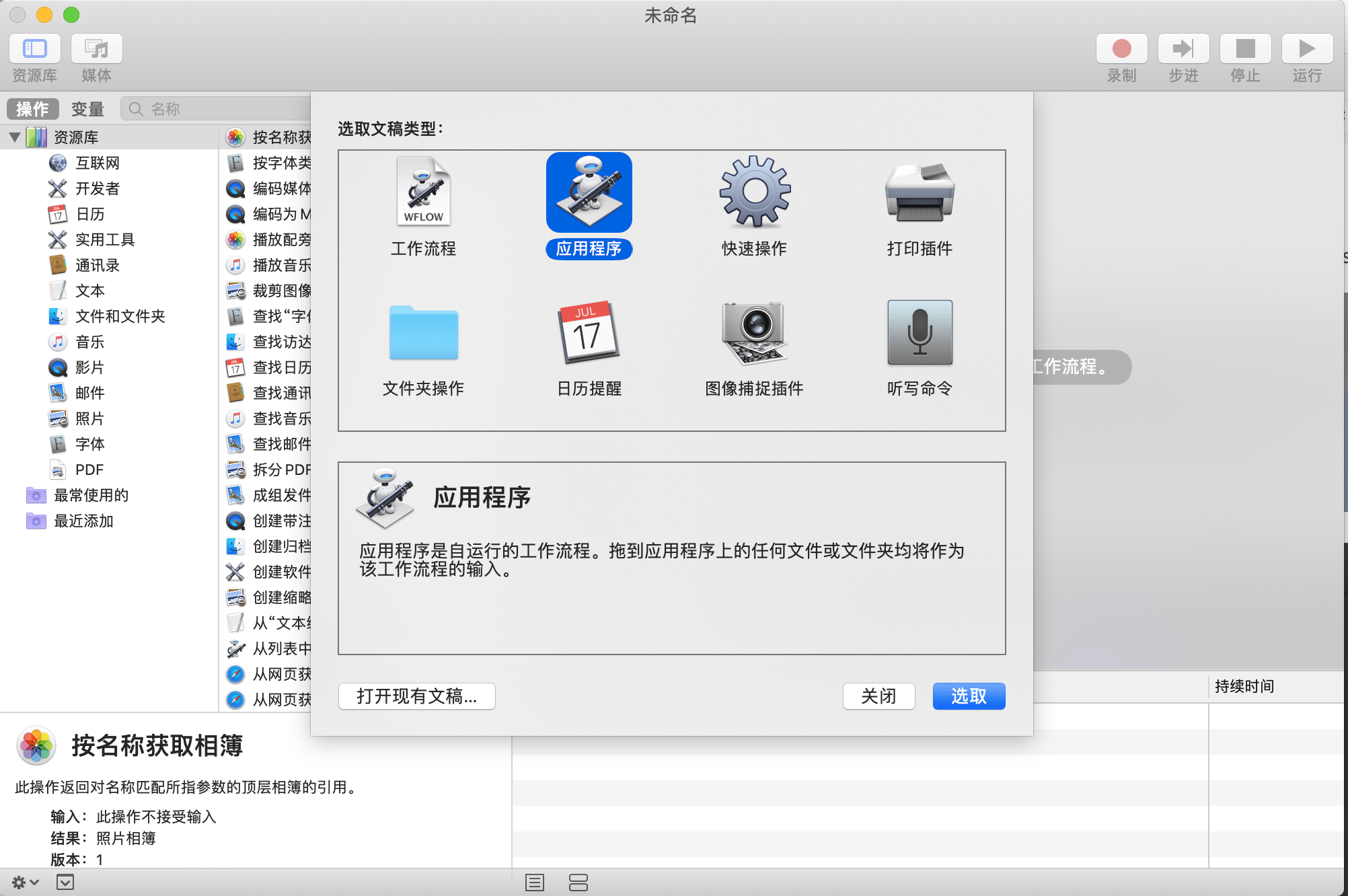Select the 听写命令 microphone icon
This screenshot has height=896, width=1348.
[x=920, y=332]
